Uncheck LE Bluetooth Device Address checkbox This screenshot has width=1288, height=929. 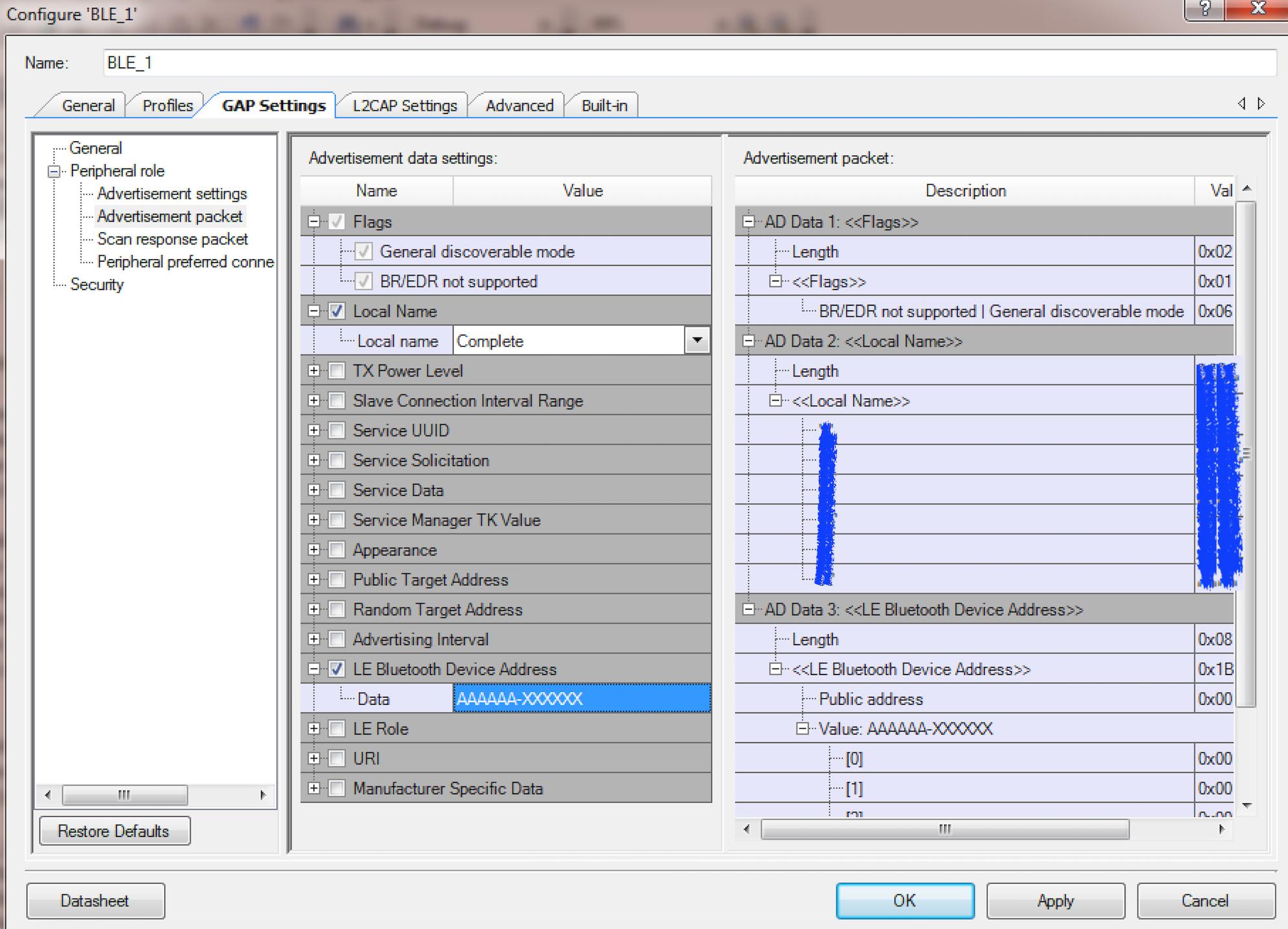(337, 669)
